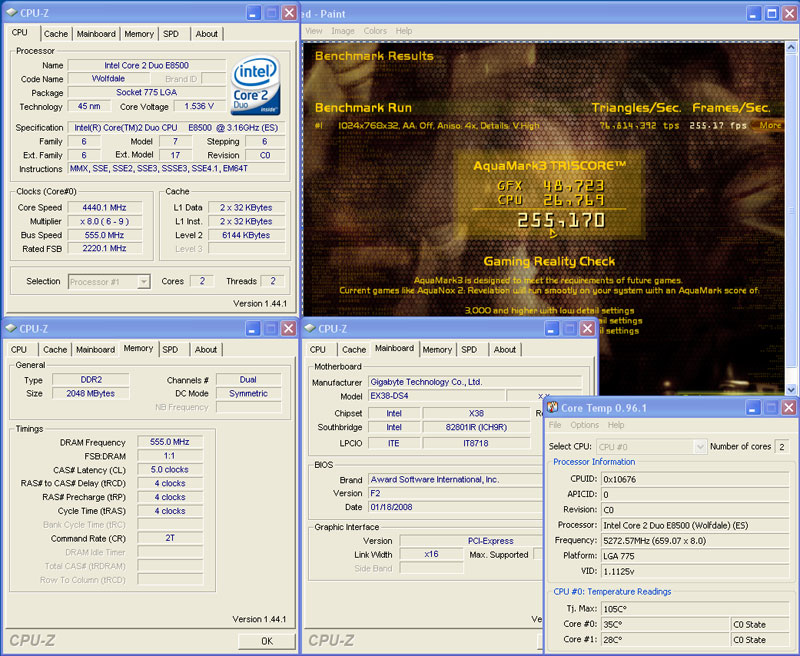
Task: Switch to Memory tab in the top CPU-Z window
Action: (x=139, y=34)
